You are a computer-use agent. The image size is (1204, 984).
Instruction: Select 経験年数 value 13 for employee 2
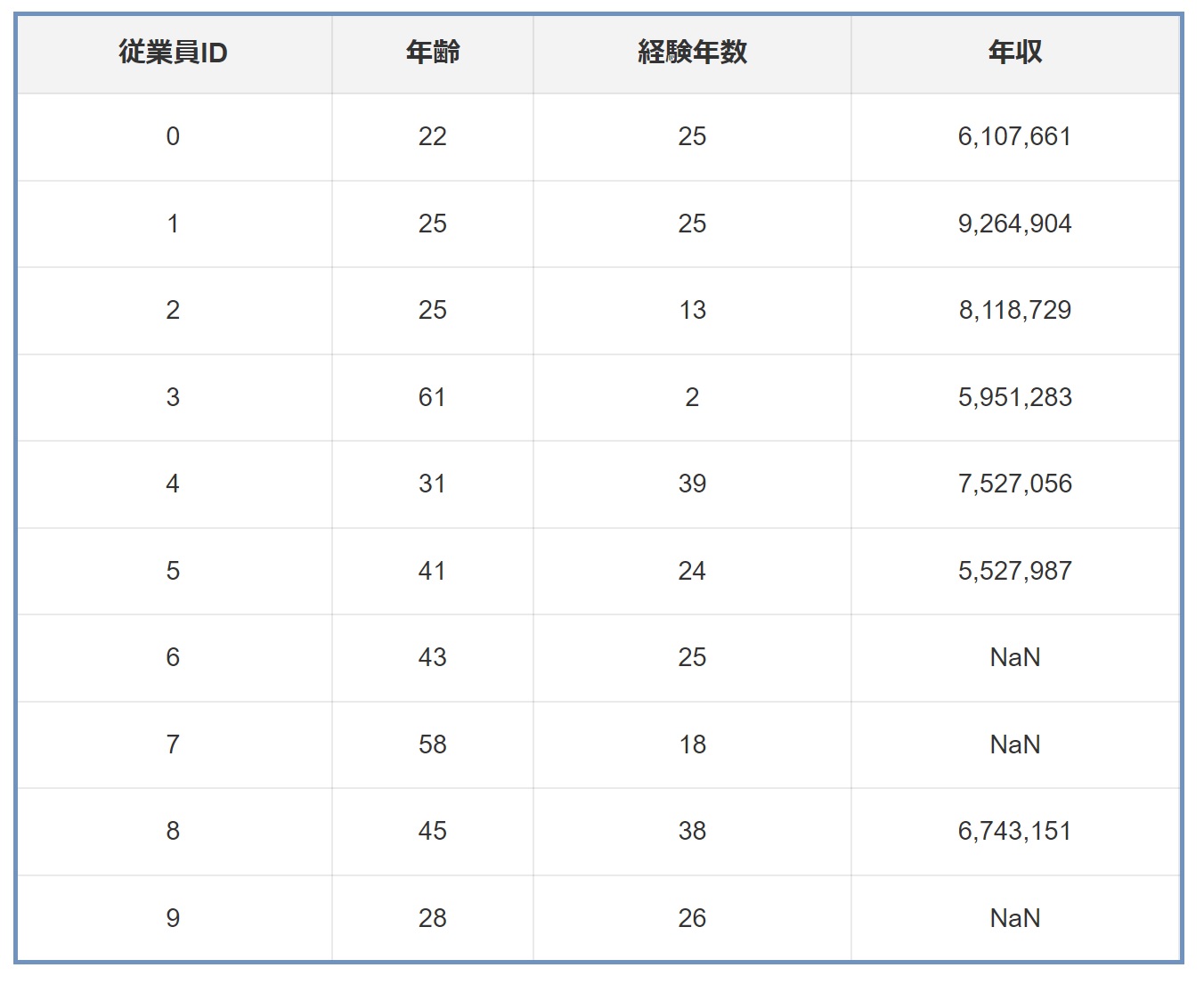click(692, 311)
